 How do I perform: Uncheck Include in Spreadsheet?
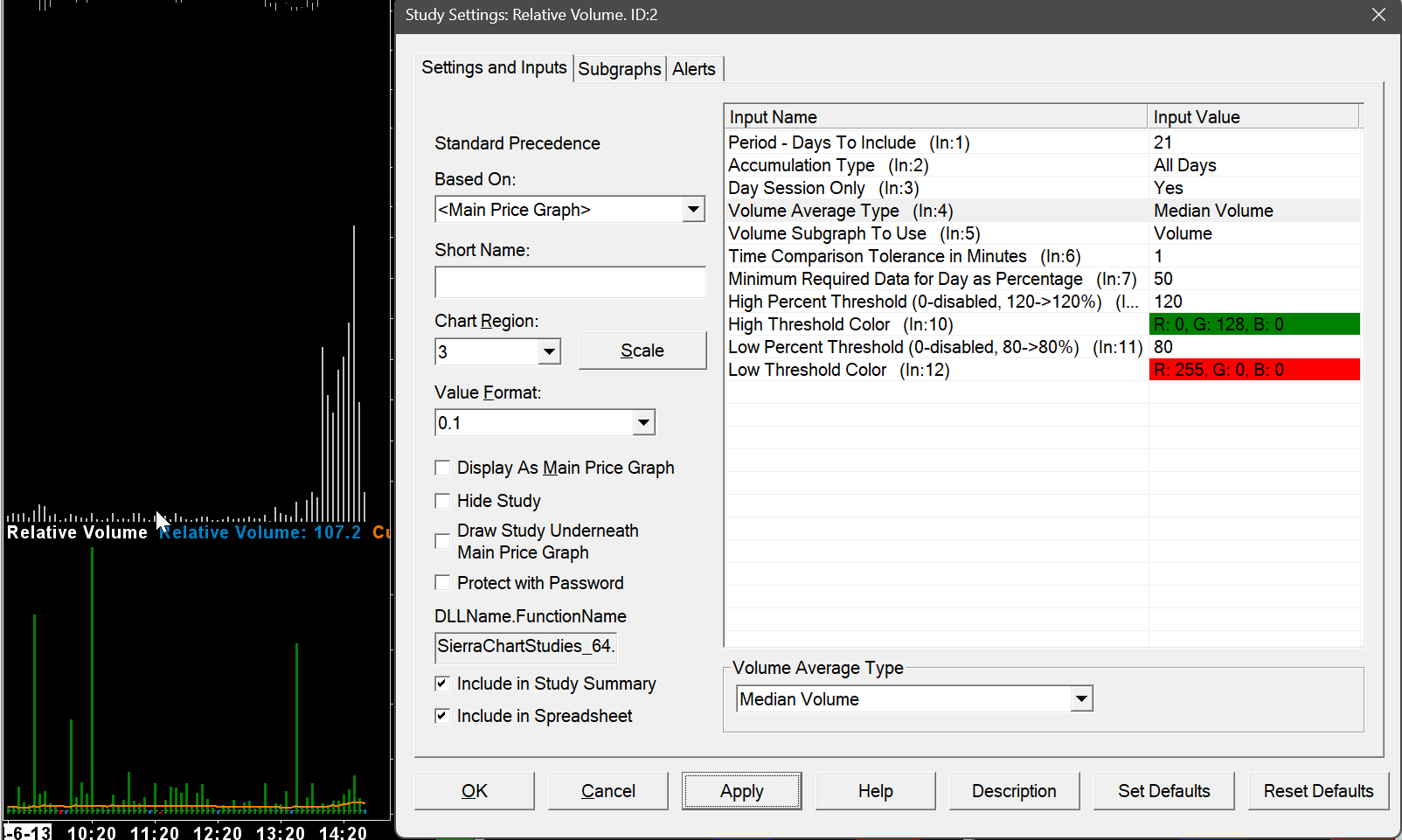(x=443, y=716)
